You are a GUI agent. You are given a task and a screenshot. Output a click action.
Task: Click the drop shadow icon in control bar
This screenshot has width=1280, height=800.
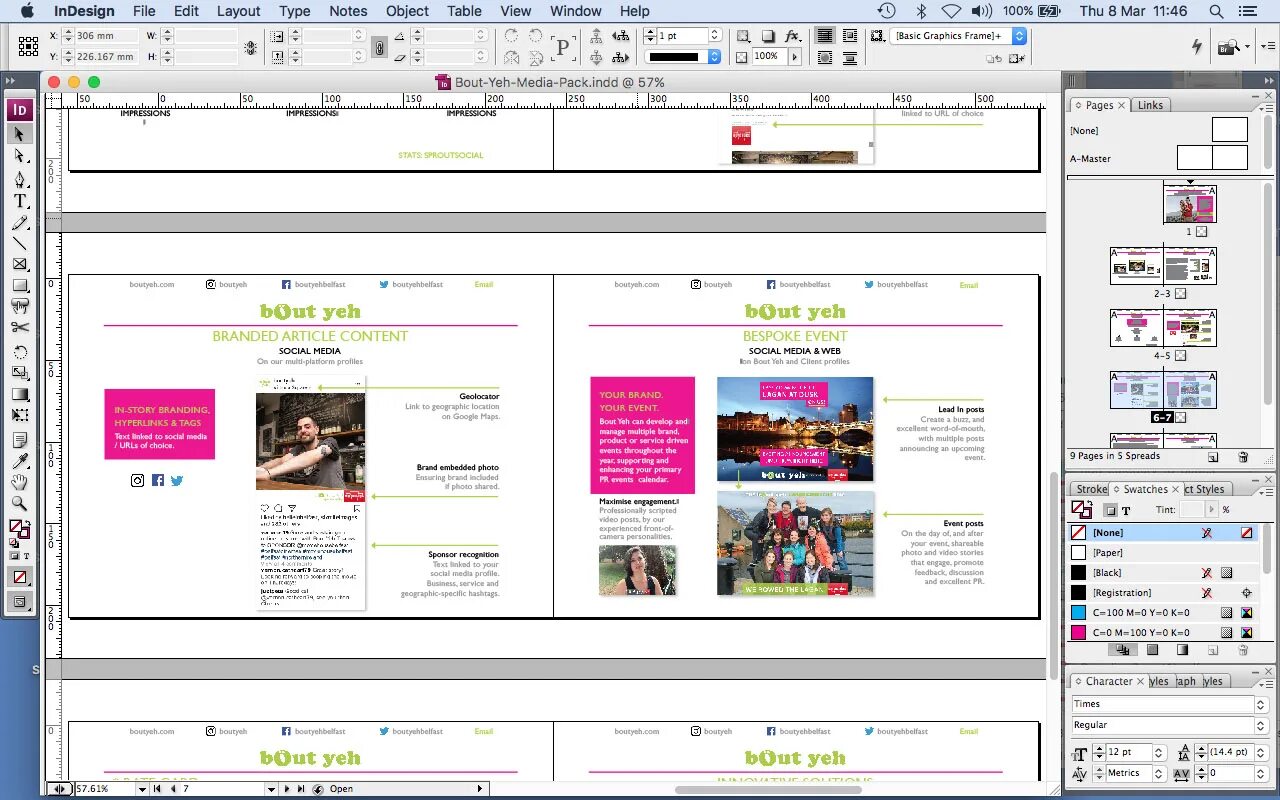tap(768, 36)
